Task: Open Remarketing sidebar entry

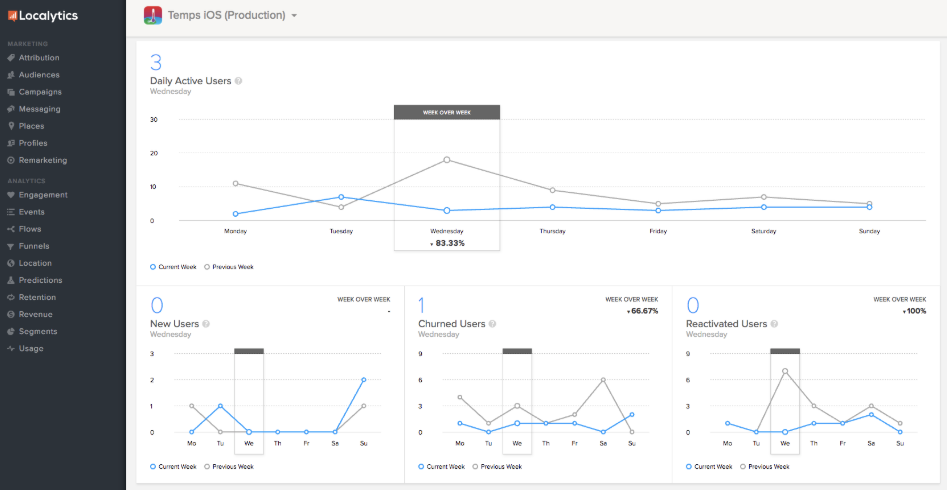Action: pos(43,160)
